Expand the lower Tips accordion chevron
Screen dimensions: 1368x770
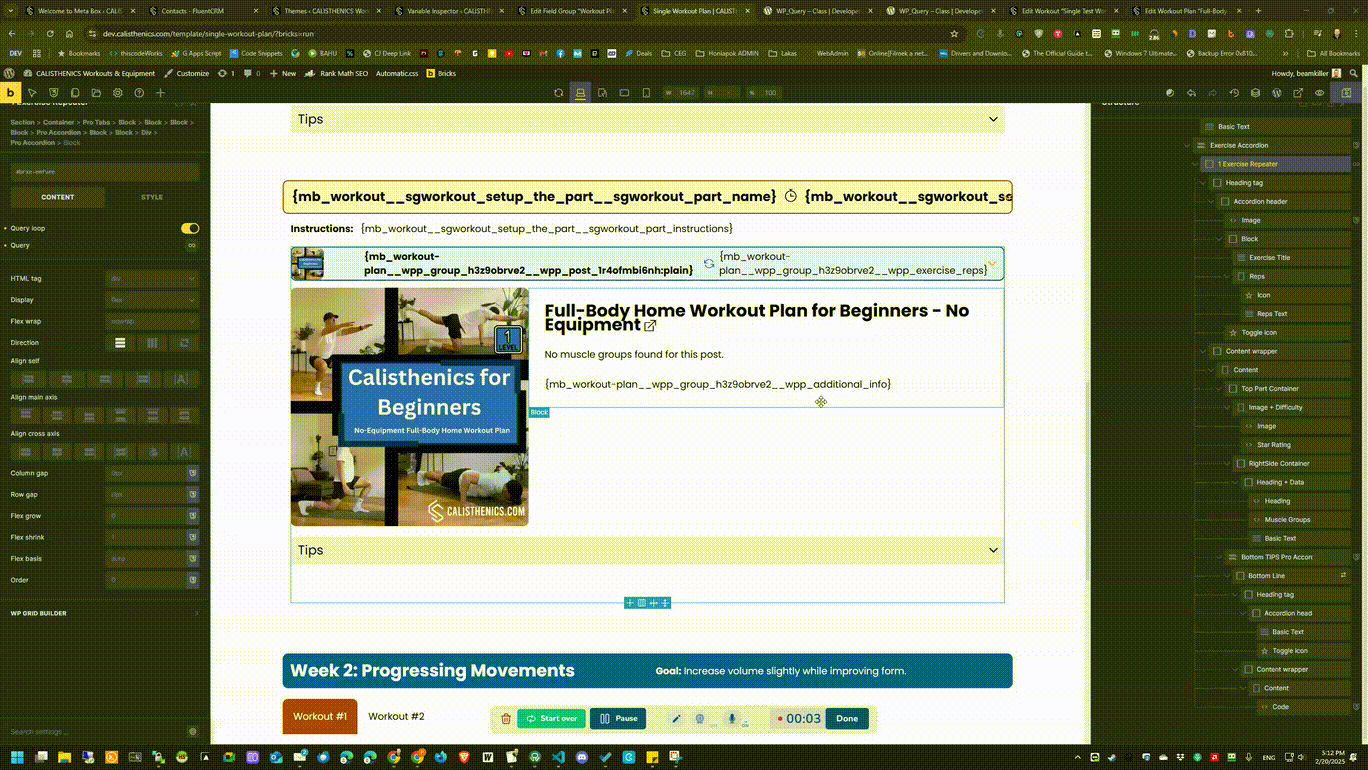(x=993, y=550)
